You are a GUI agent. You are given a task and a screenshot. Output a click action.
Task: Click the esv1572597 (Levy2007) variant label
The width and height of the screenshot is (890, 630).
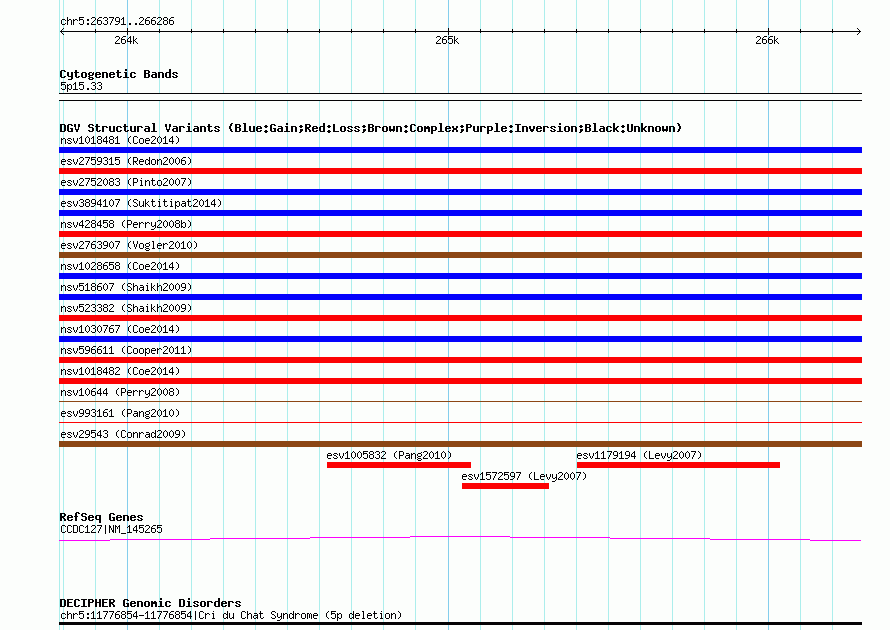point(524,476)
